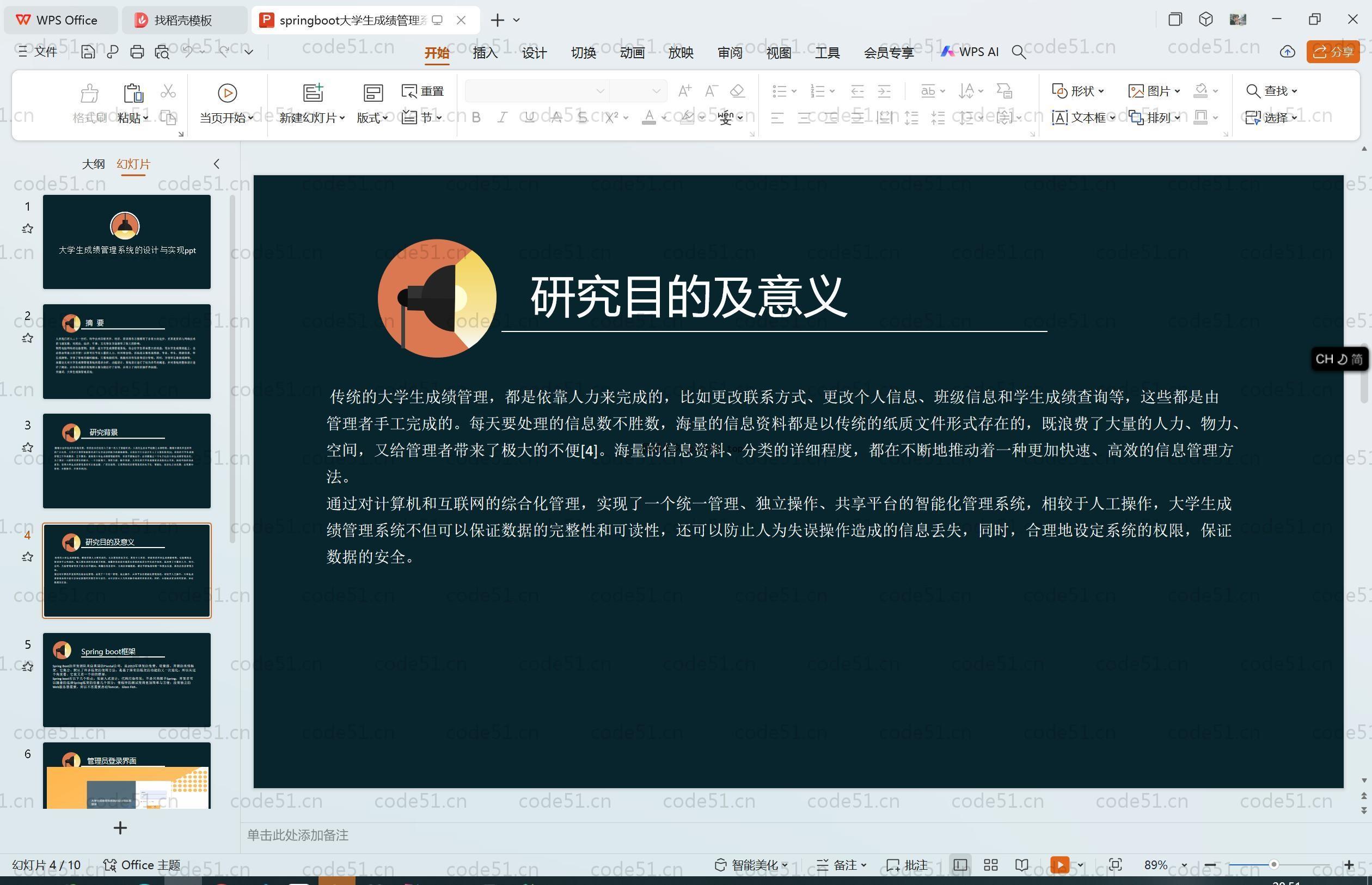
Task: Toggle Underline formatting
Action: tap(529, 118)
